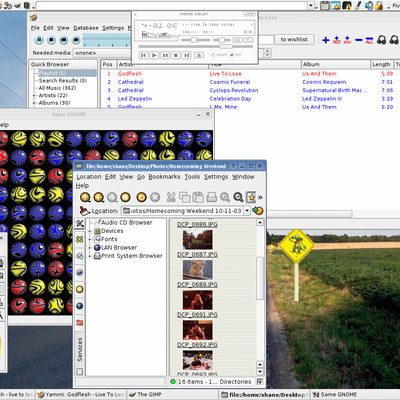Image resolution: width=400 pixels, height=400 pixels.
Task: Open the Go menu in Konqueror
Action: (141, 177)
